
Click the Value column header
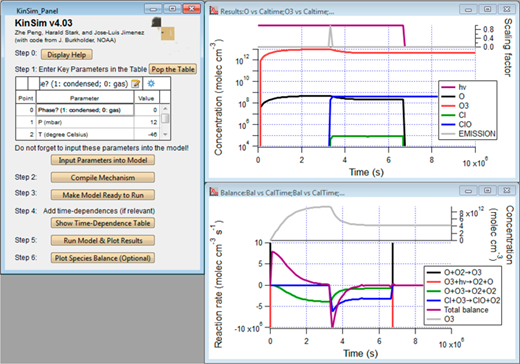(146, 98)
